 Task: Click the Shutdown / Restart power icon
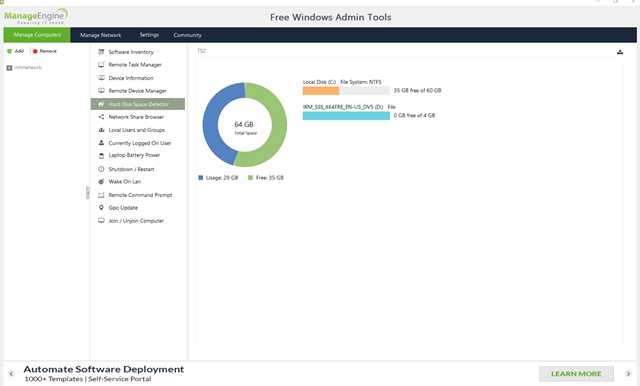(x=101, y=169)
